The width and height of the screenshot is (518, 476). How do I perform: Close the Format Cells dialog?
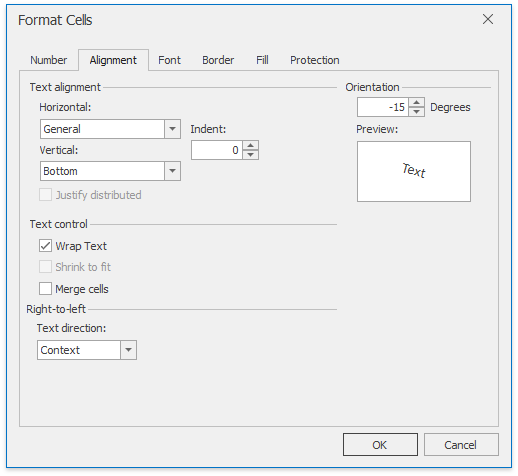tap(488, 19)
